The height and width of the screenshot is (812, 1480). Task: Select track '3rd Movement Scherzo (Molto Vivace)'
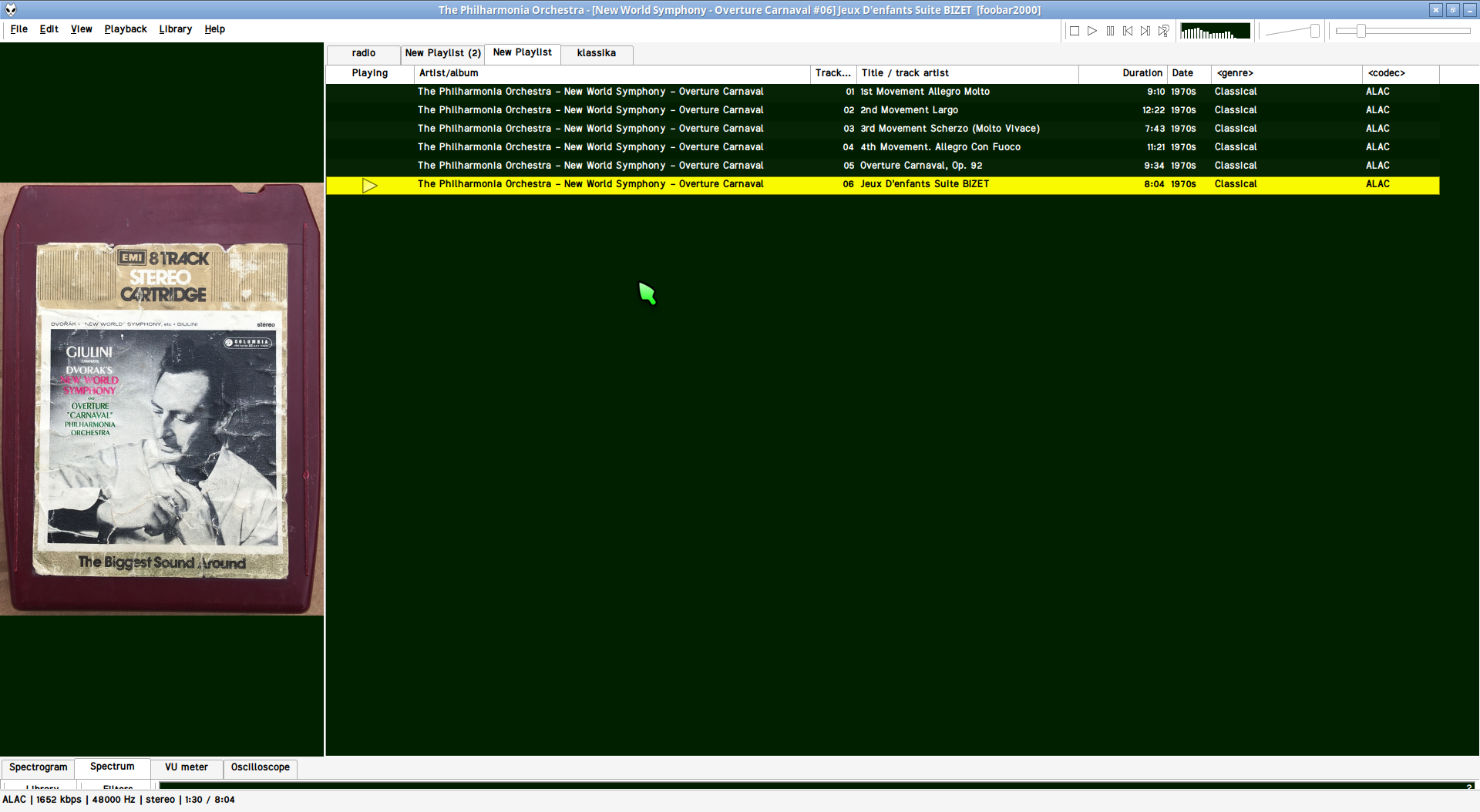click(883, 129)
